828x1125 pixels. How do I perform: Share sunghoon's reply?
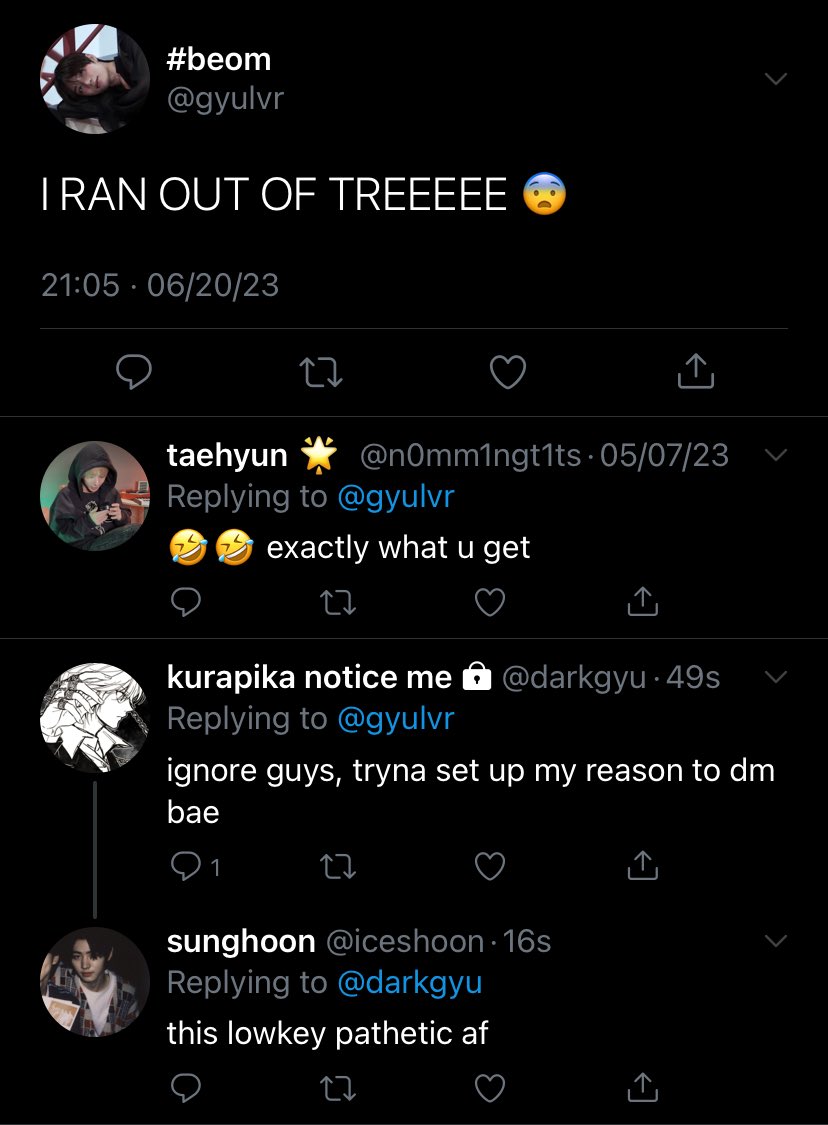642,1087
